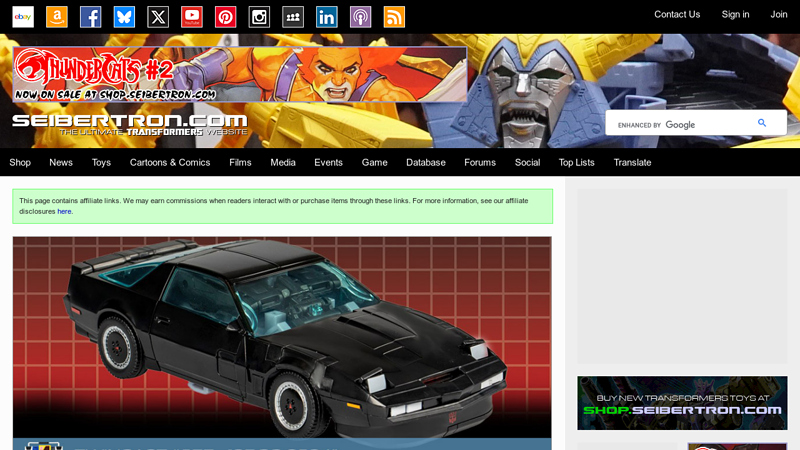Click the shop.seibertron.com sidebar banner
This screenshot has width=800, height=450.
point(682,403)
